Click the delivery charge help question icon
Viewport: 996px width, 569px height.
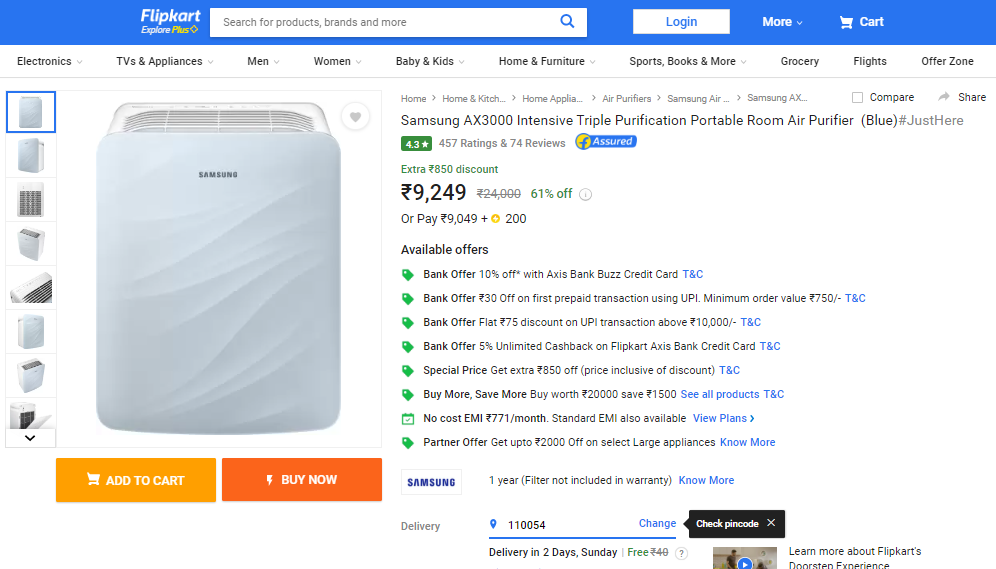pyautogui.click(x=681, y=553)
